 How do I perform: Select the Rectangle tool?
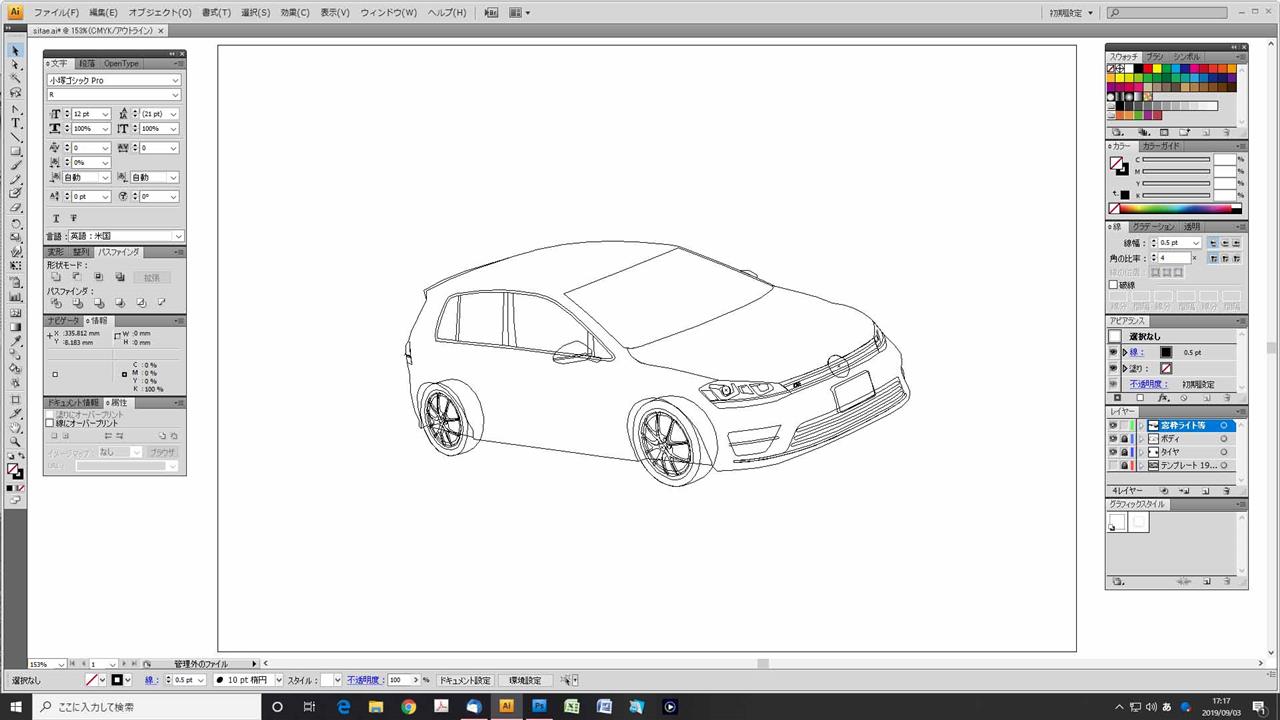tap(16, 151)
